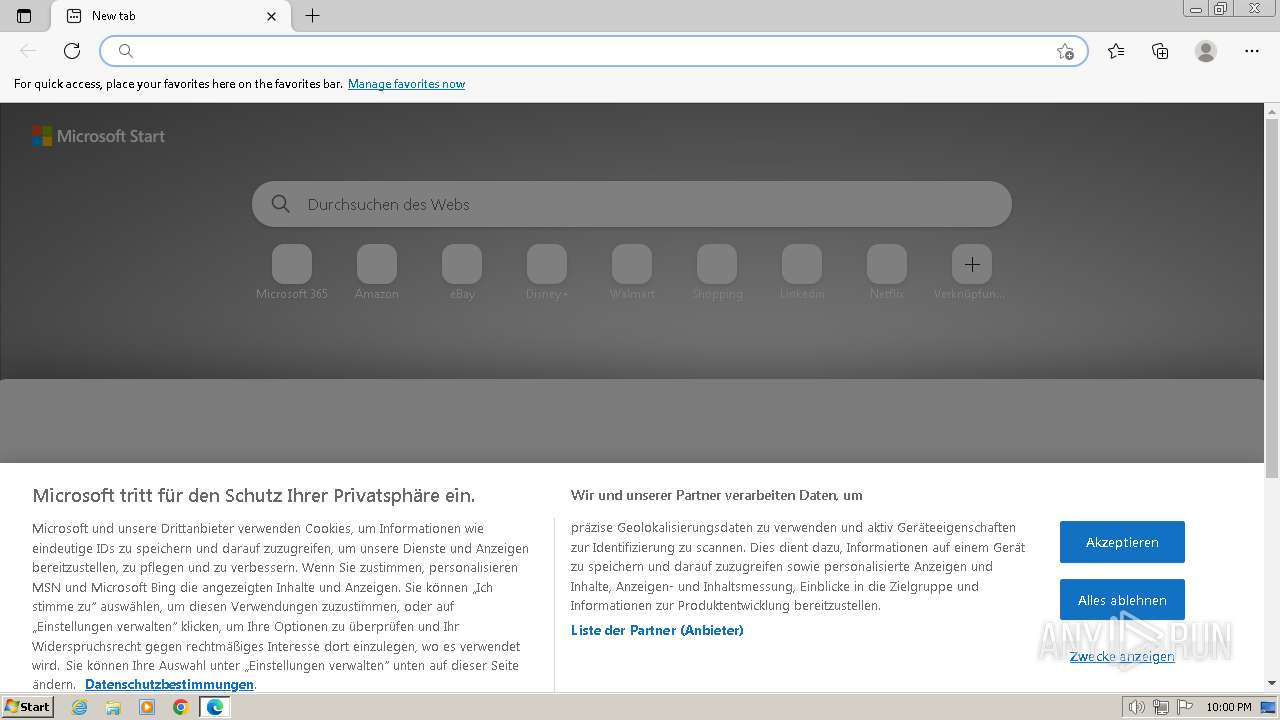
Task: Open the tab actions menu icon
Action: 24,16
